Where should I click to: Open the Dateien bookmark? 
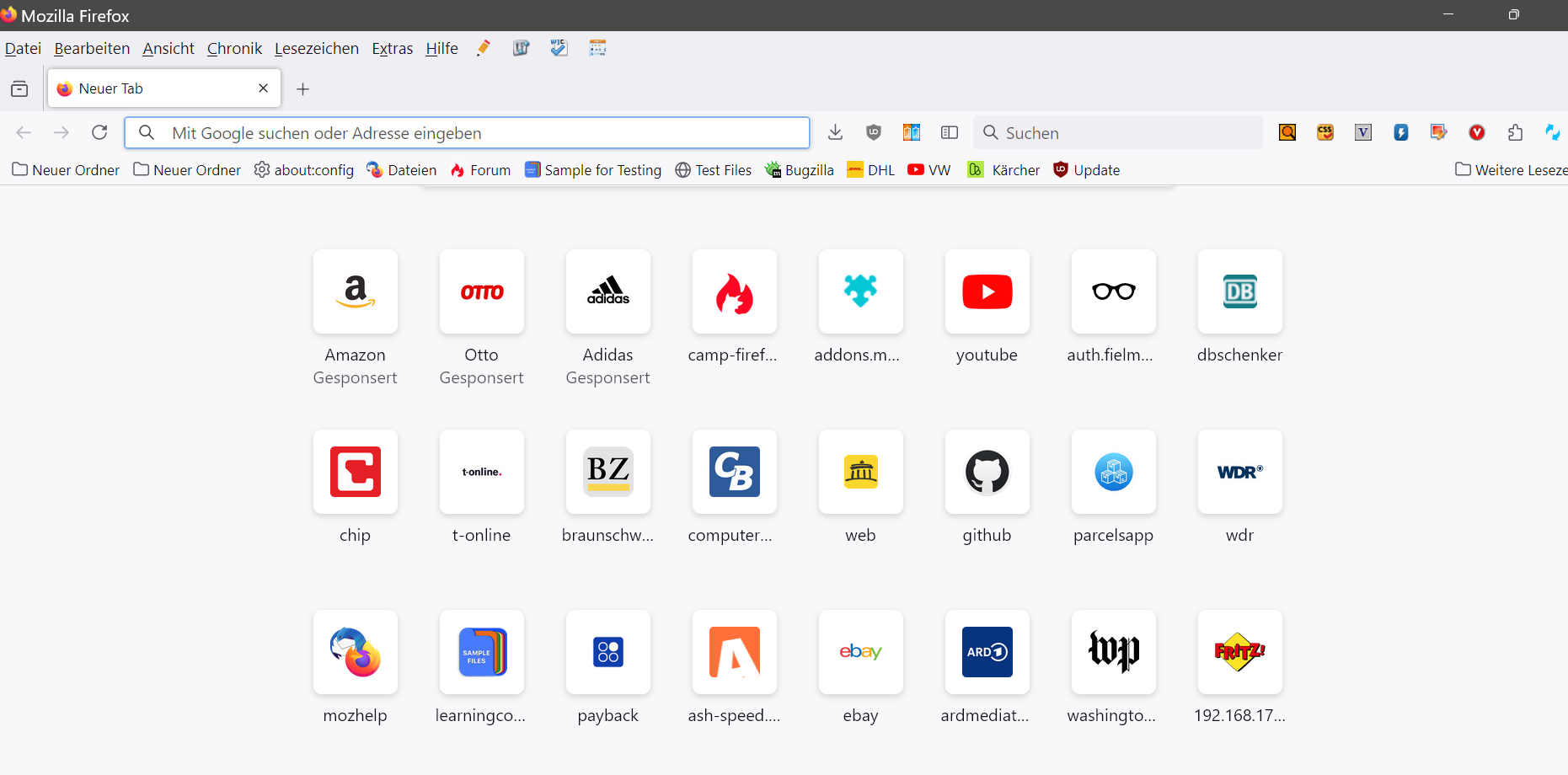pos(402,170)
